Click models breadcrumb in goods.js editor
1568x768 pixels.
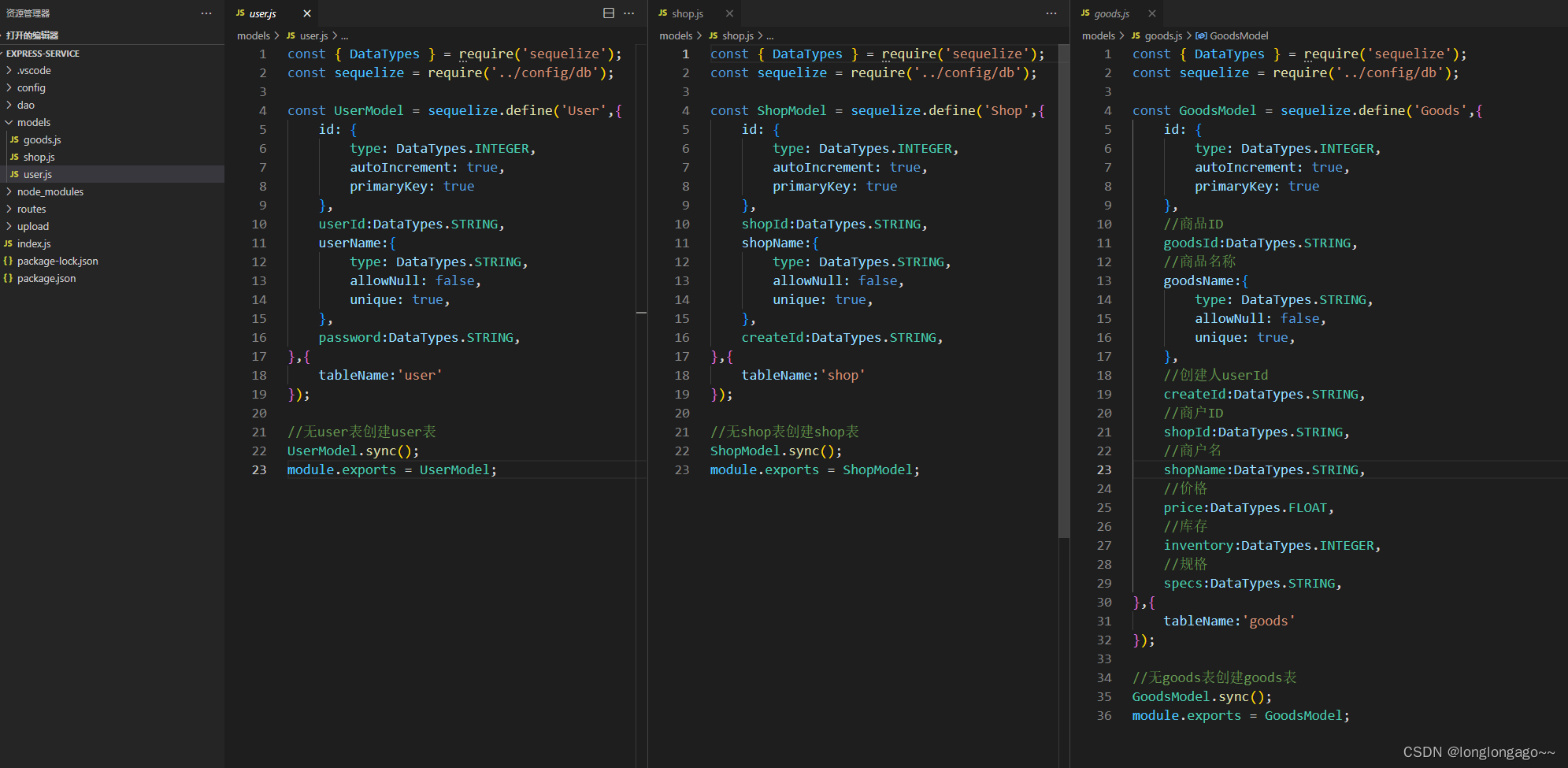click(1099, 35)
